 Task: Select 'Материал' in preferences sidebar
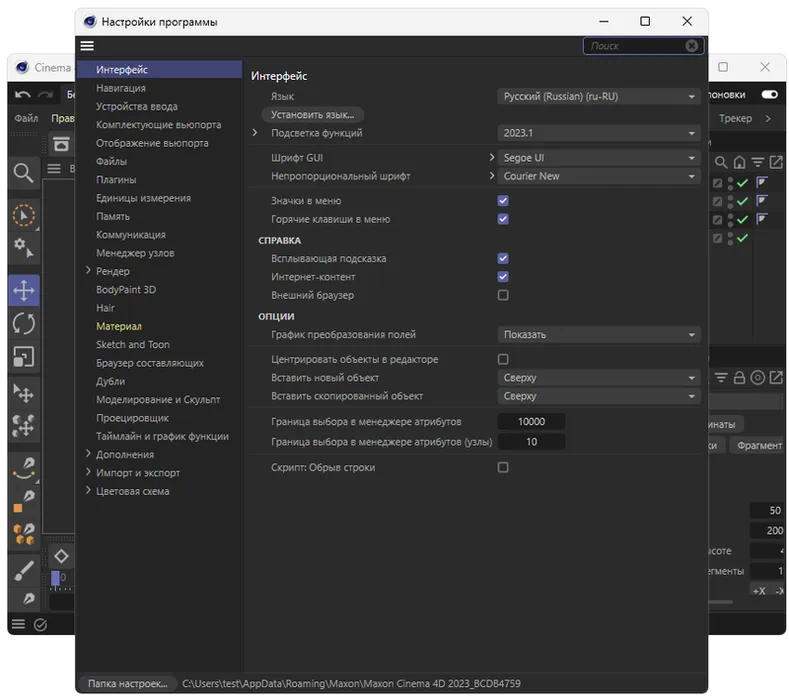tap(119, 326)
